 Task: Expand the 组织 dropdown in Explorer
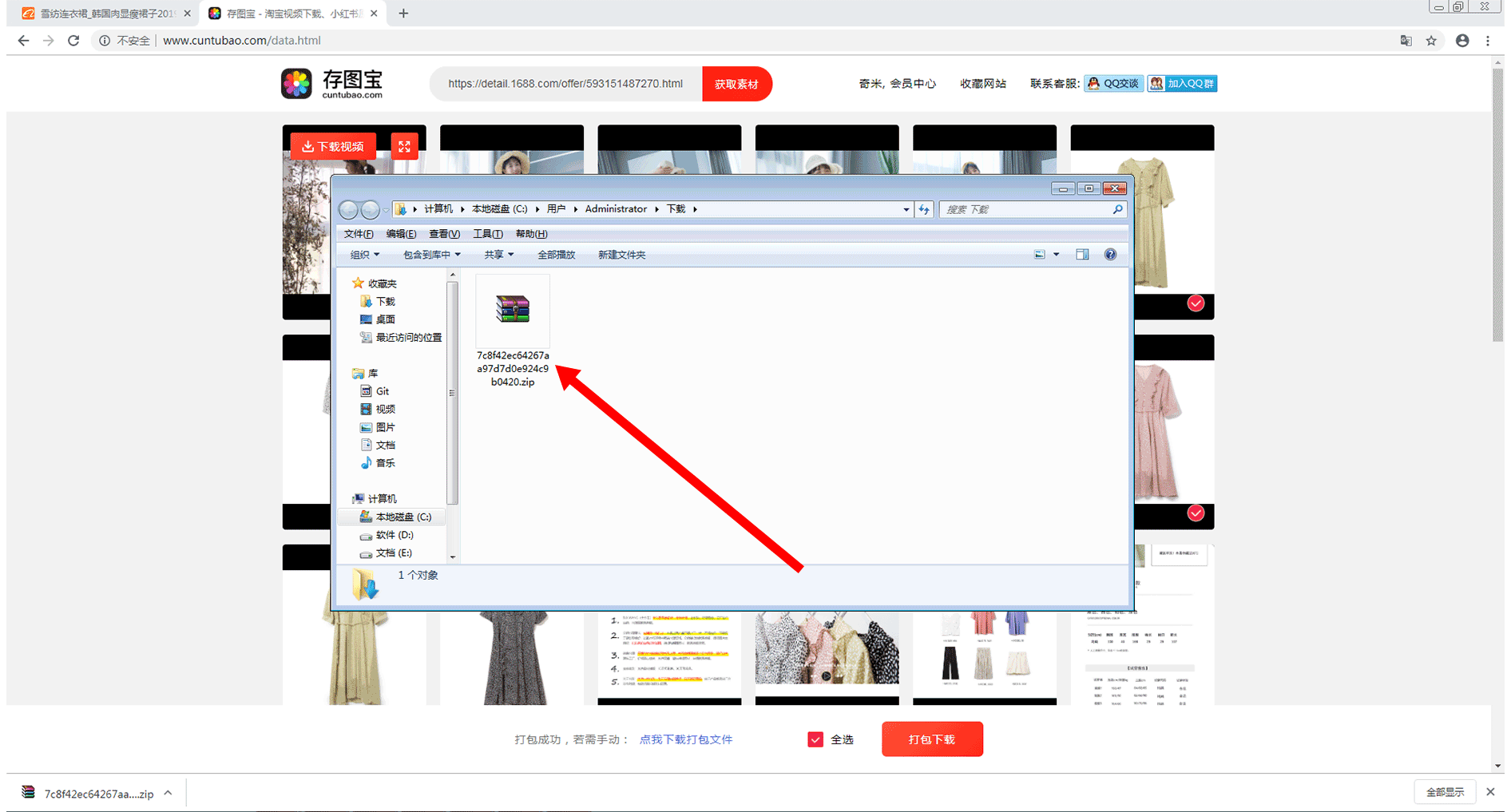click(365, 255)
